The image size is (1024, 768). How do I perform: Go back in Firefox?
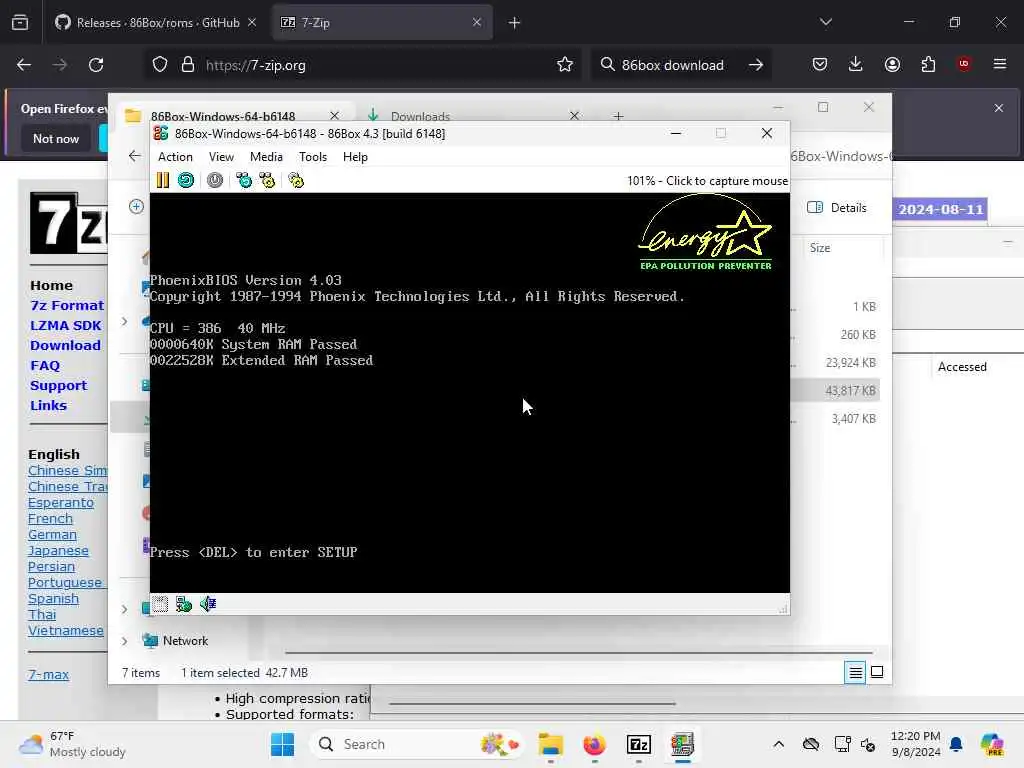click(24, 65)
